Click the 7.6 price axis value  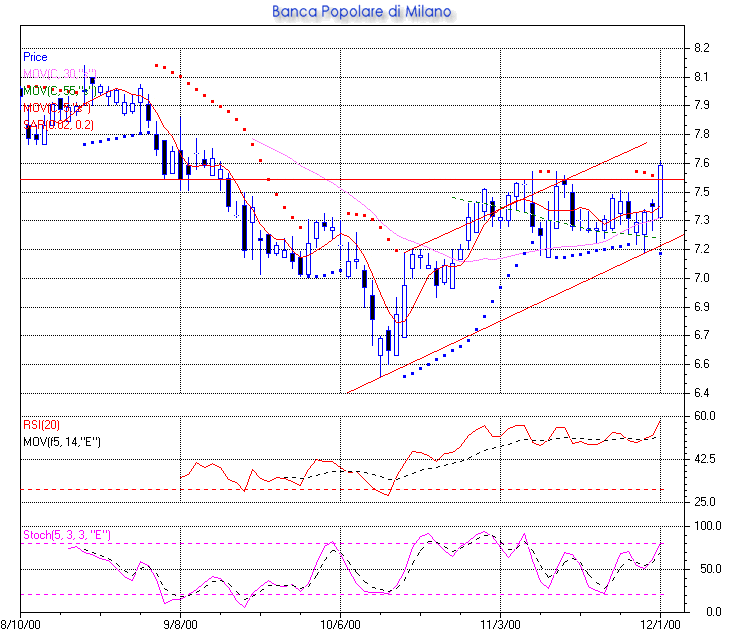702,163
